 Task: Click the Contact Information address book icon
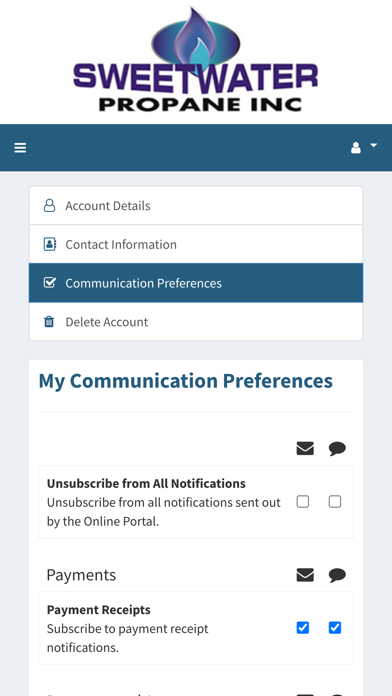click(50, 244)
